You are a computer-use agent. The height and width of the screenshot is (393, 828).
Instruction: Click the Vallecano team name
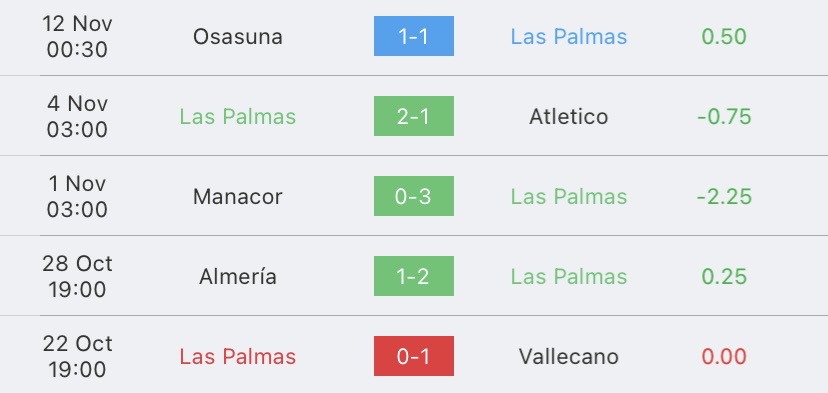tap(569, 357)
